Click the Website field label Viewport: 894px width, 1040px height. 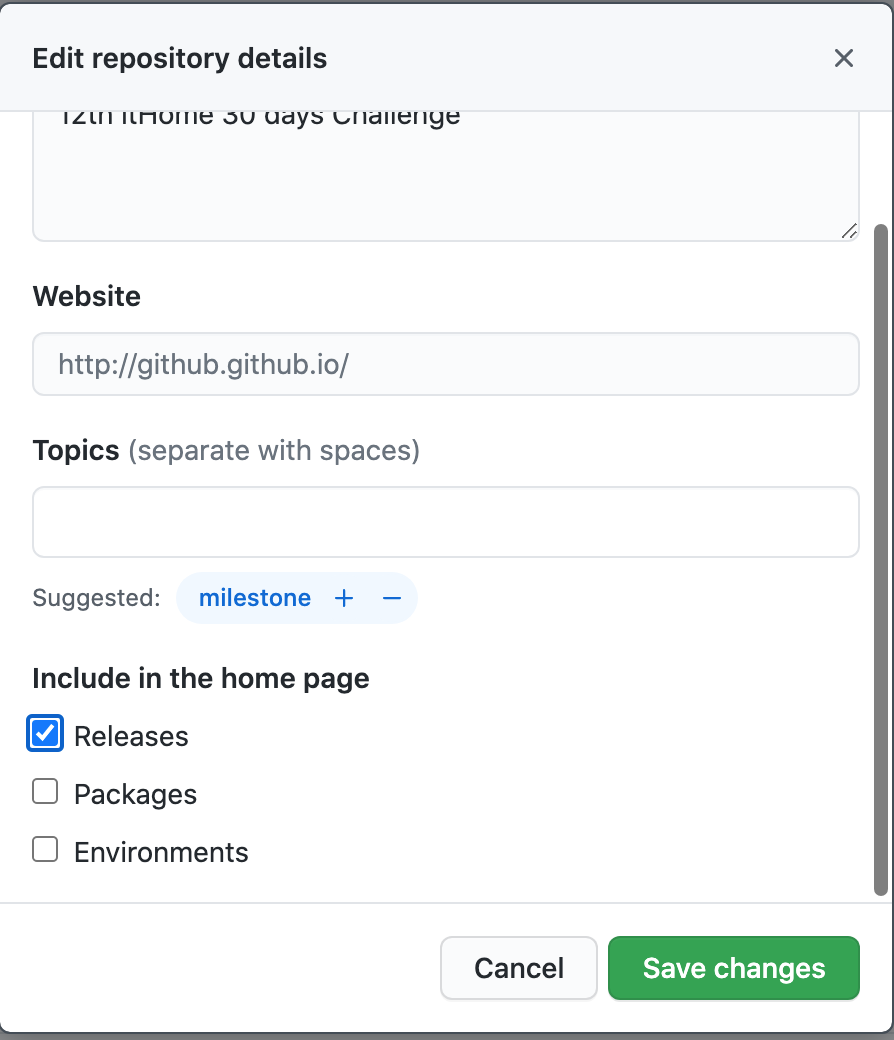[87, 297]
